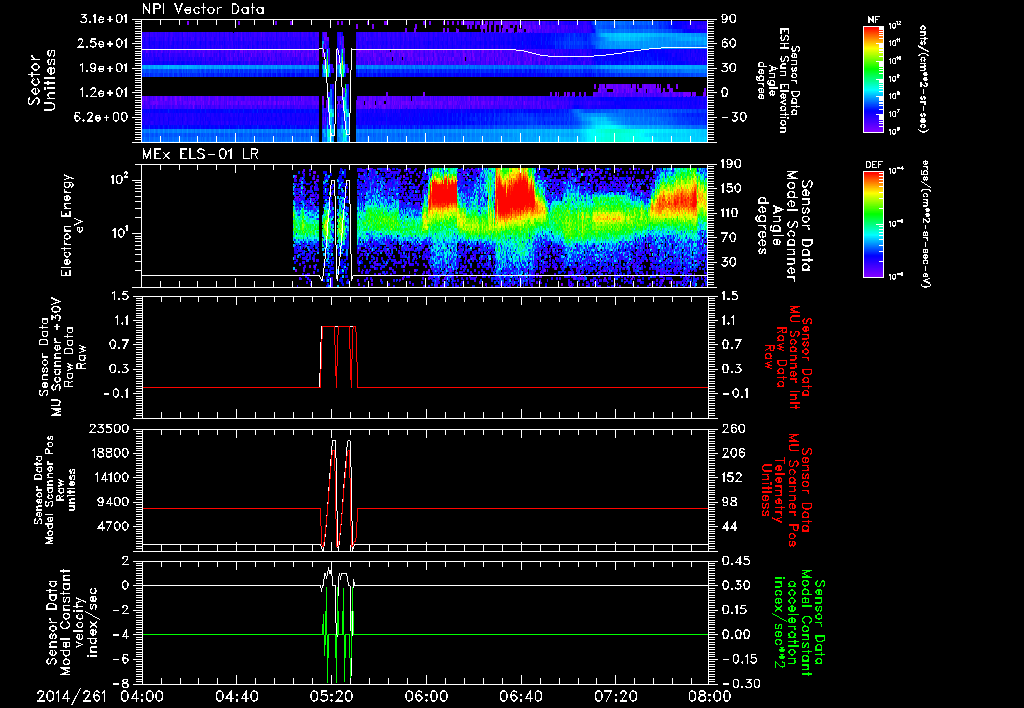
Task: Click the "0.15" acceleration tick label
Action: tap(735, 610)
